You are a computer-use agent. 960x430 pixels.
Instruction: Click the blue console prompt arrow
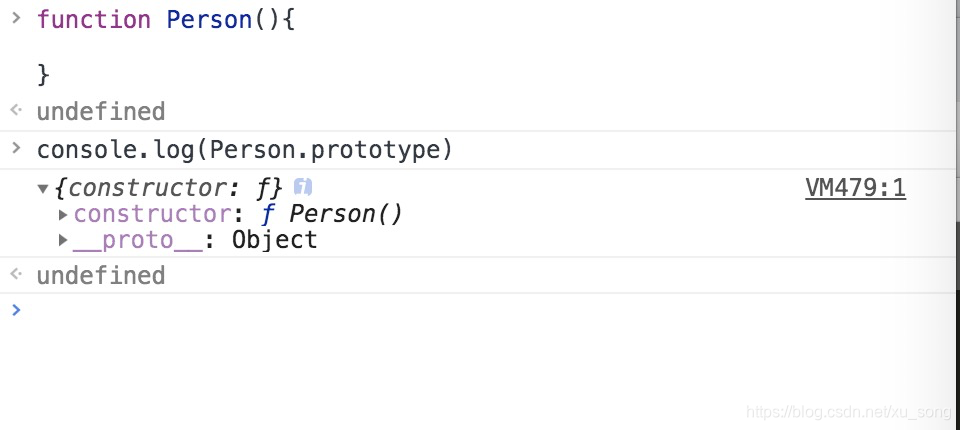(x=17, y=310)
